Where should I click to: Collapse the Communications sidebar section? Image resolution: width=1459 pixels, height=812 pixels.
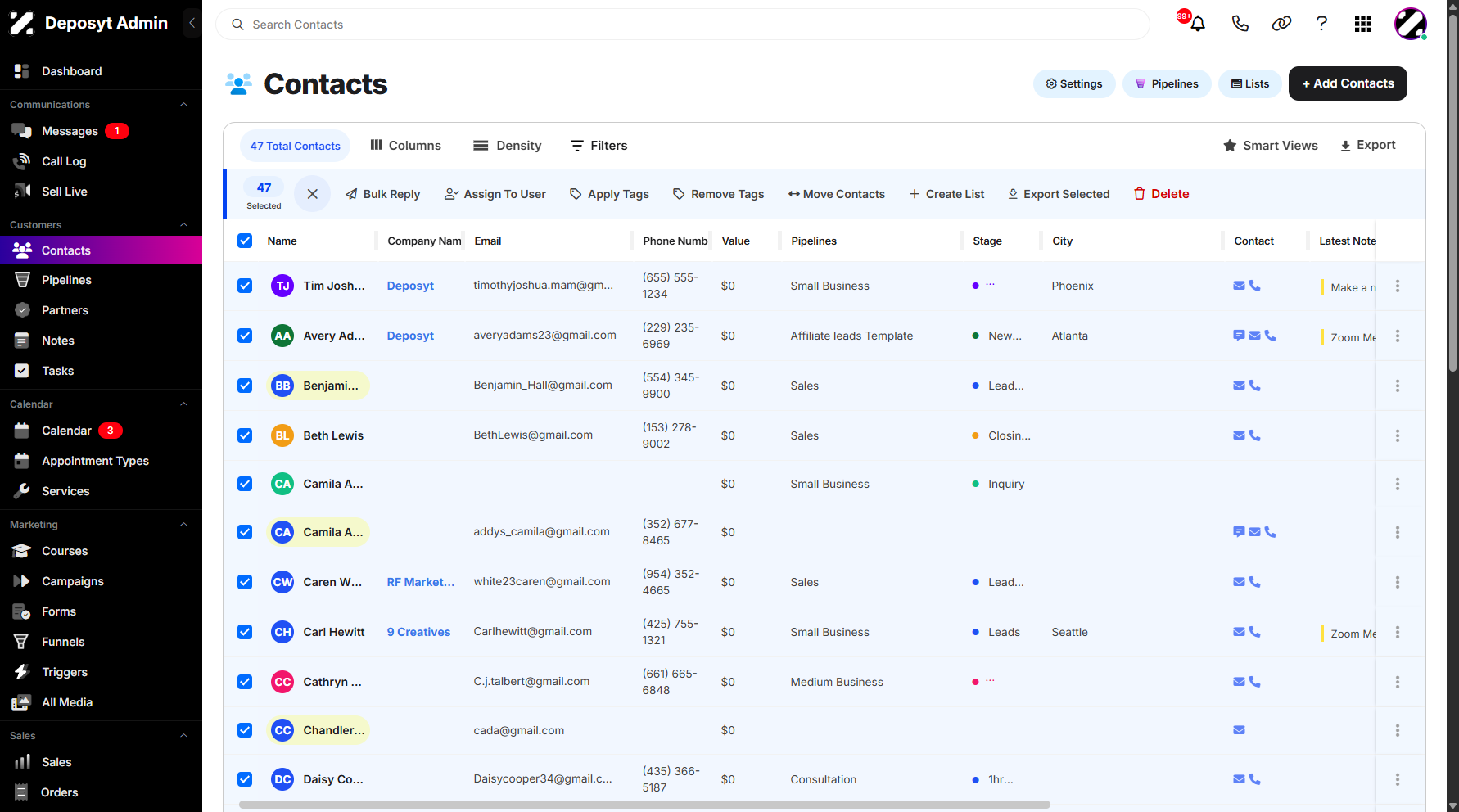(x=183, y=105)
